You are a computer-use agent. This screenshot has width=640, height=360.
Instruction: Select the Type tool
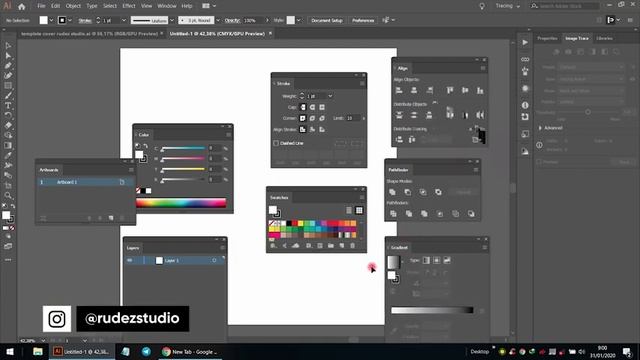8,105
